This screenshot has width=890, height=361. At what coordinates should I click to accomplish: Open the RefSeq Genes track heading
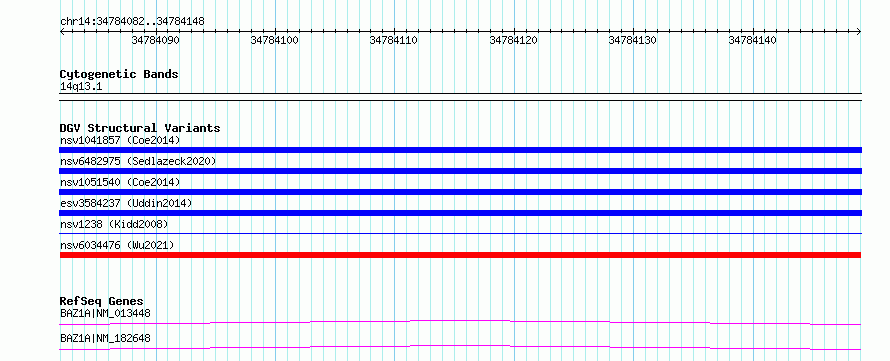point(102,301)
